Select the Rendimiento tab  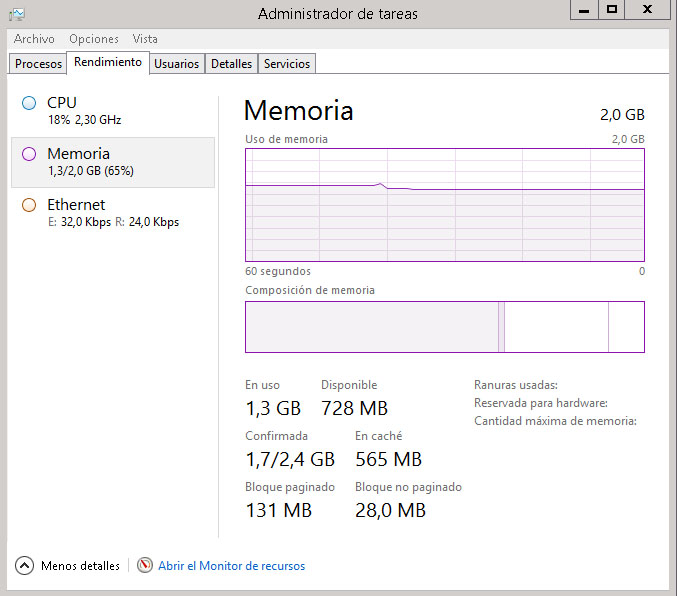(x=108, y=62)
